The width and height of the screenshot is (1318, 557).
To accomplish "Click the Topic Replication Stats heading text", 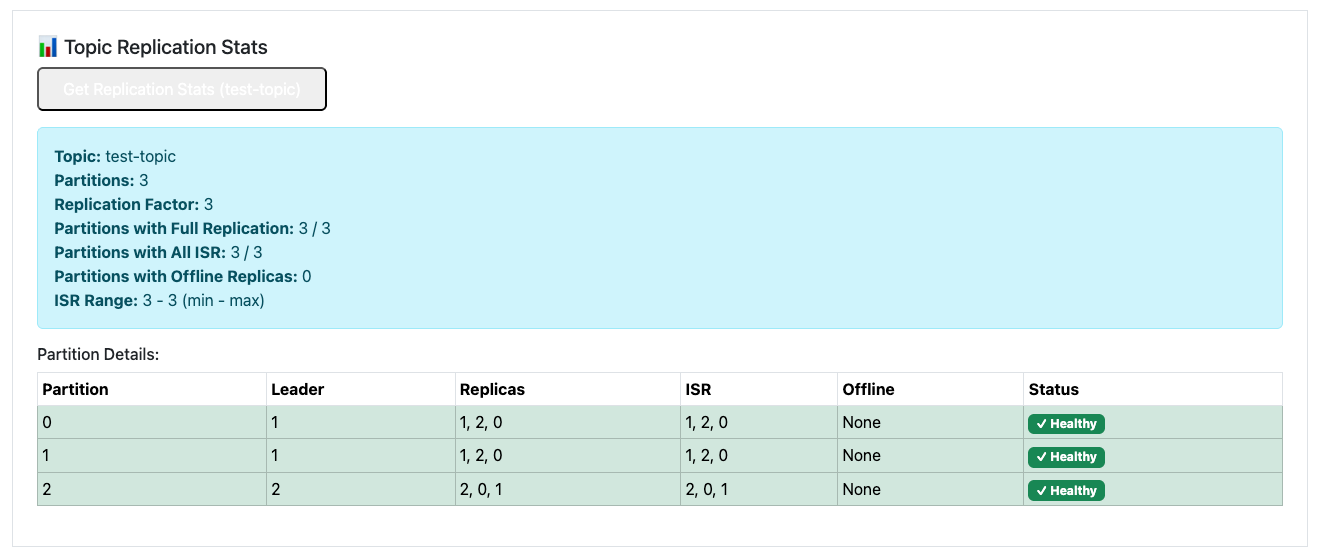I will (x=166, y=47).
